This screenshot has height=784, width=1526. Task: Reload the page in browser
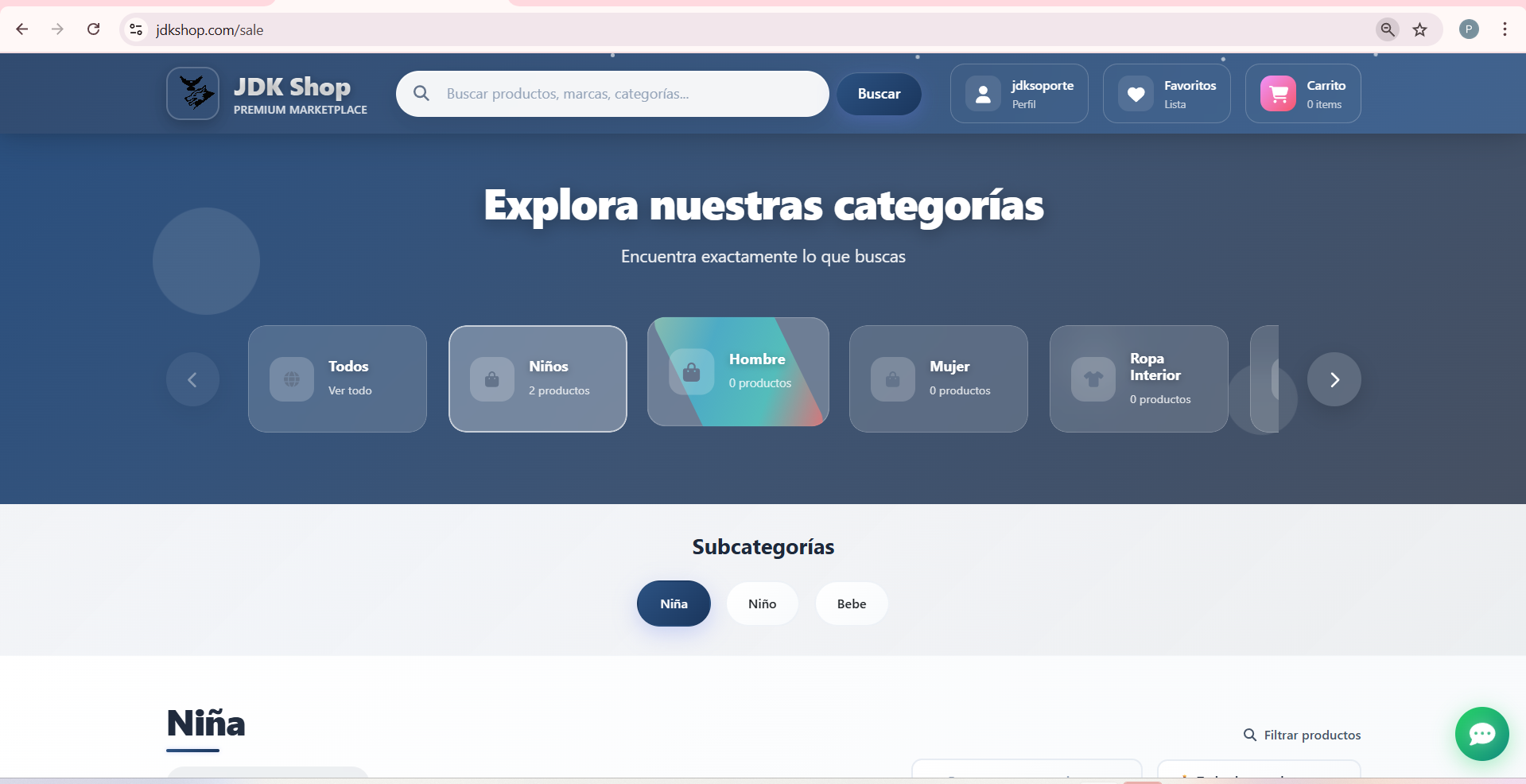tap(94, 29)
